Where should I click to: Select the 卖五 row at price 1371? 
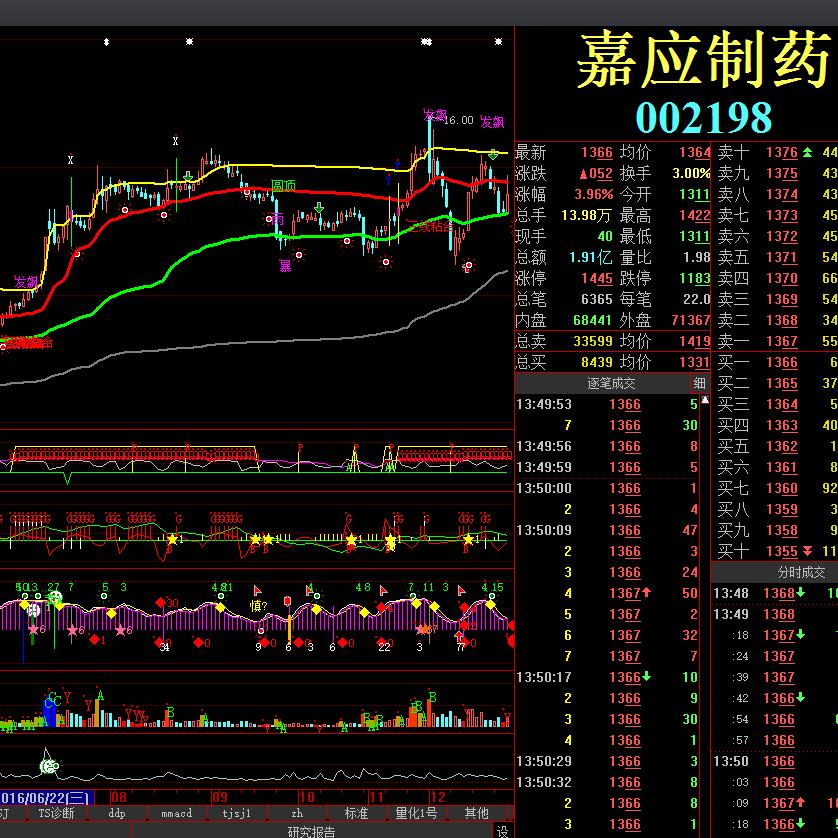click(x=777, y=258)
